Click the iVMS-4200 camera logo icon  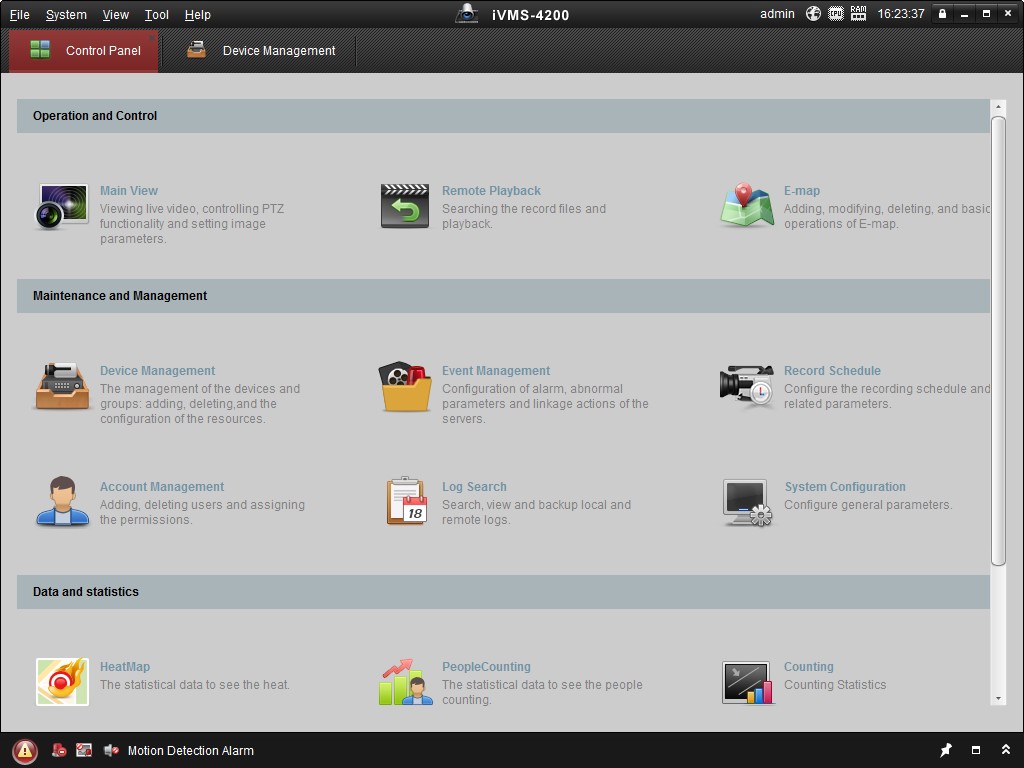pos(467,14)
